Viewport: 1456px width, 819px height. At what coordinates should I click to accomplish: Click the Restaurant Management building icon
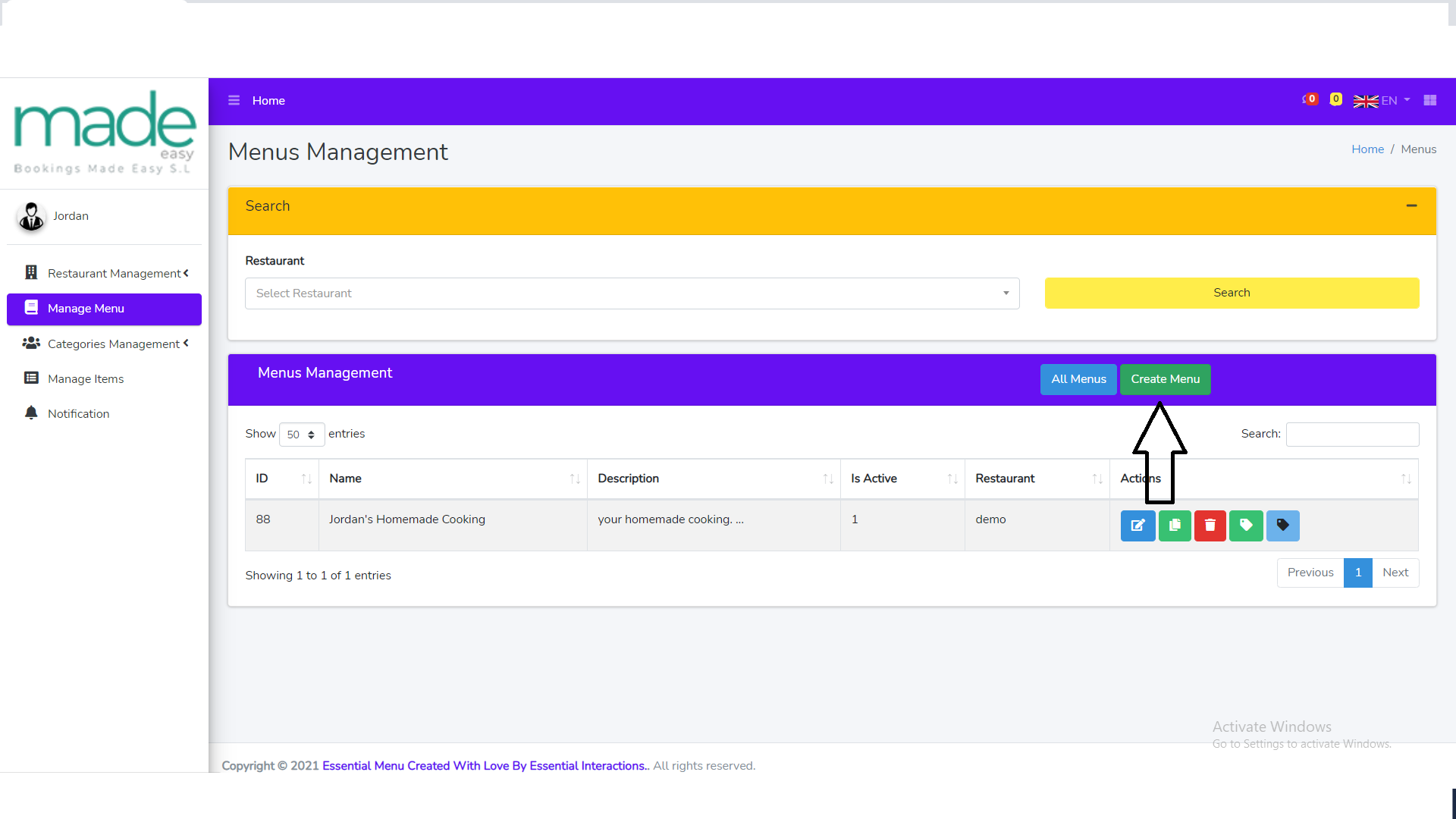(x=31, y=272)
